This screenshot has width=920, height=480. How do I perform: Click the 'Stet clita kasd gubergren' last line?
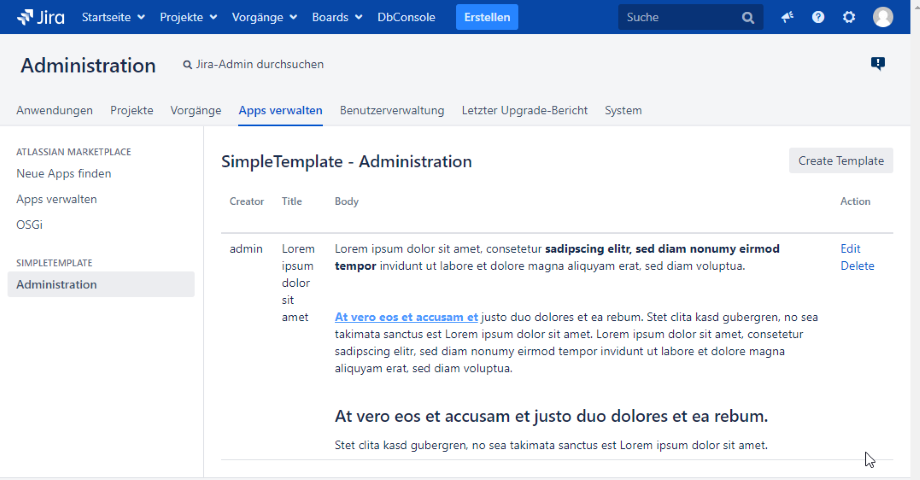click(x=551, y=445)
